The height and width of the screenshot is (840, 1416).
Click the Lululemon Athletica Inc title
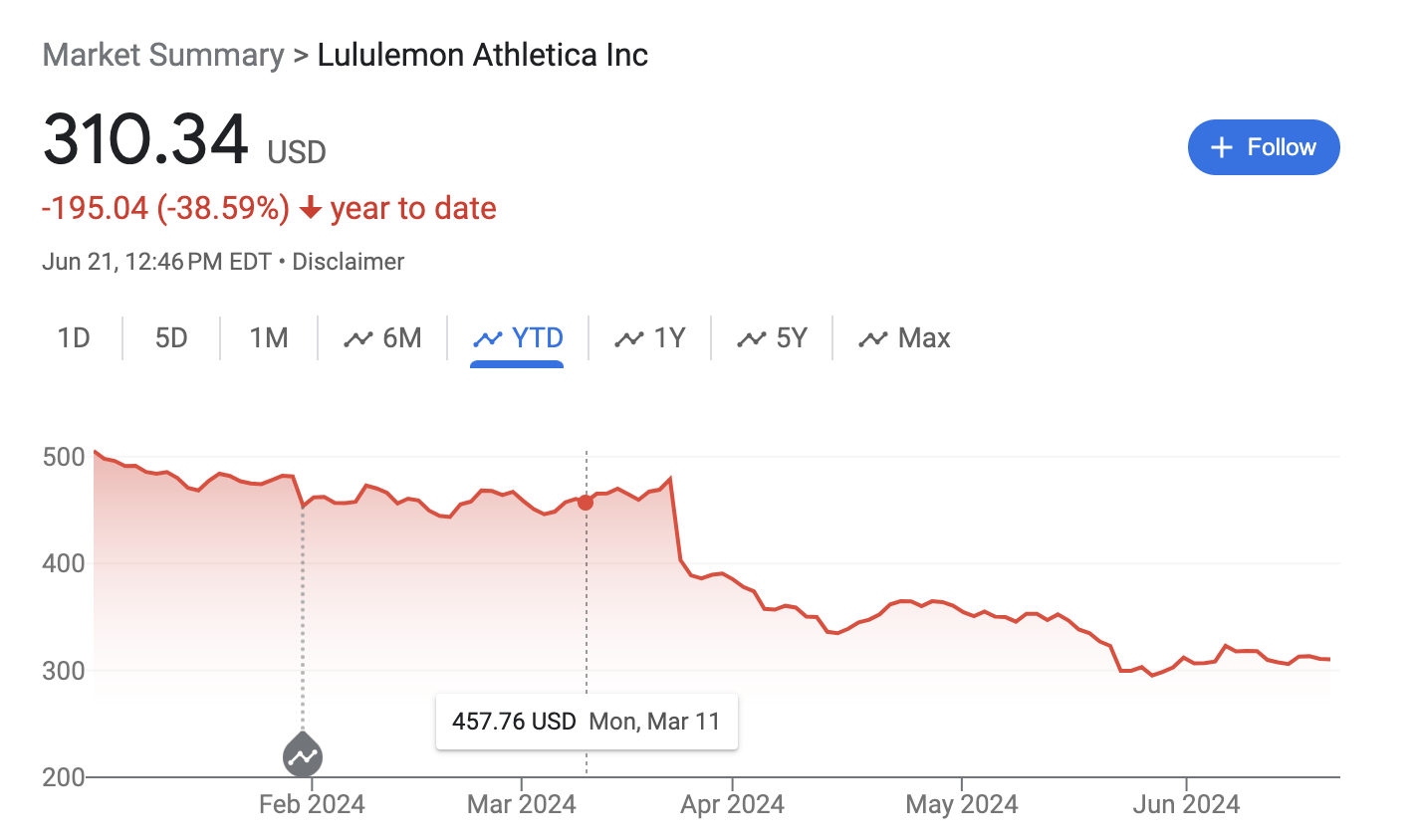pos(481,55)
